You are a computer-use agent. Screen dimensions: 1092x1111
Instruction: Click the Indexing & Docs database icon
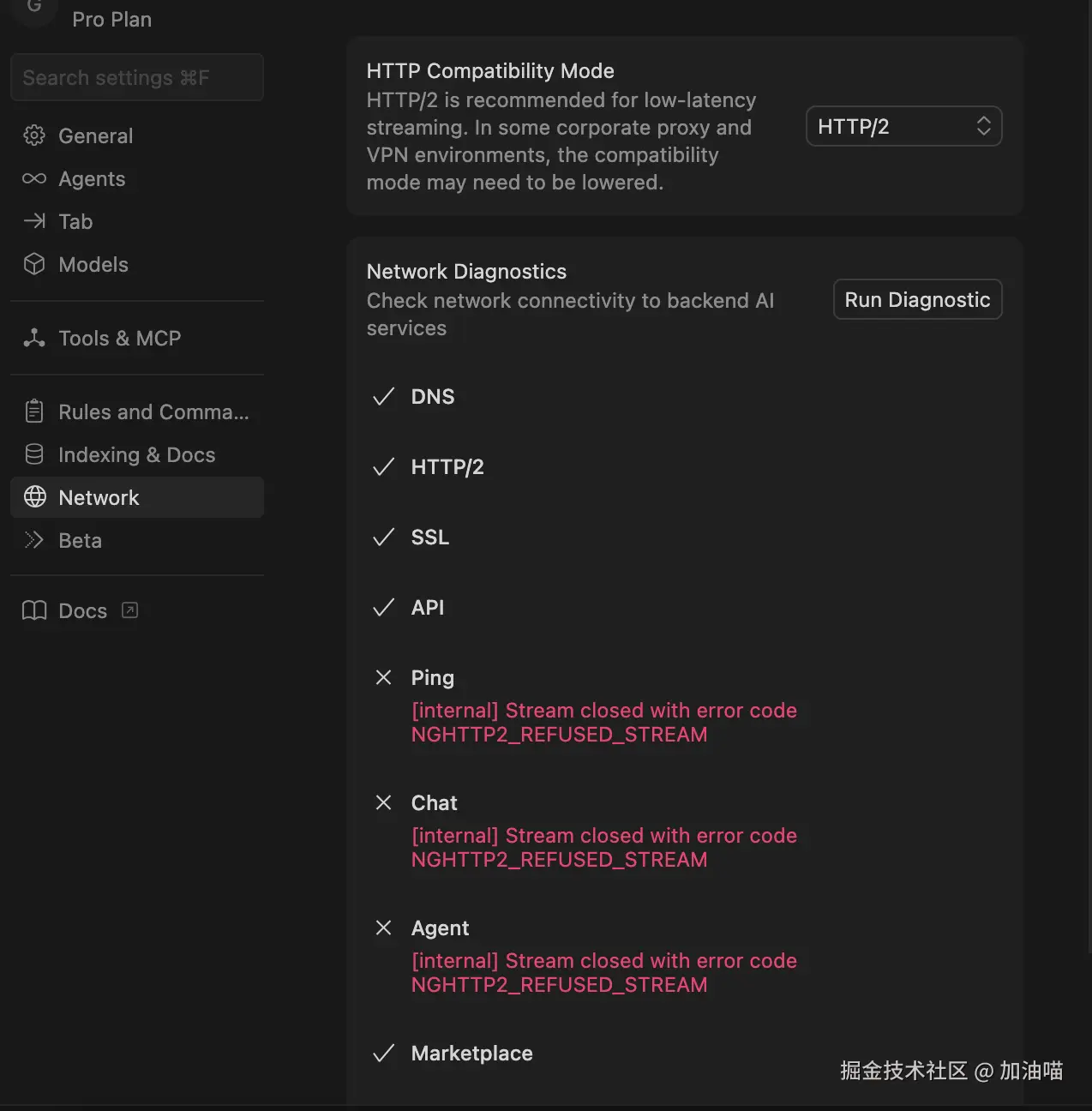coord(34,454)
